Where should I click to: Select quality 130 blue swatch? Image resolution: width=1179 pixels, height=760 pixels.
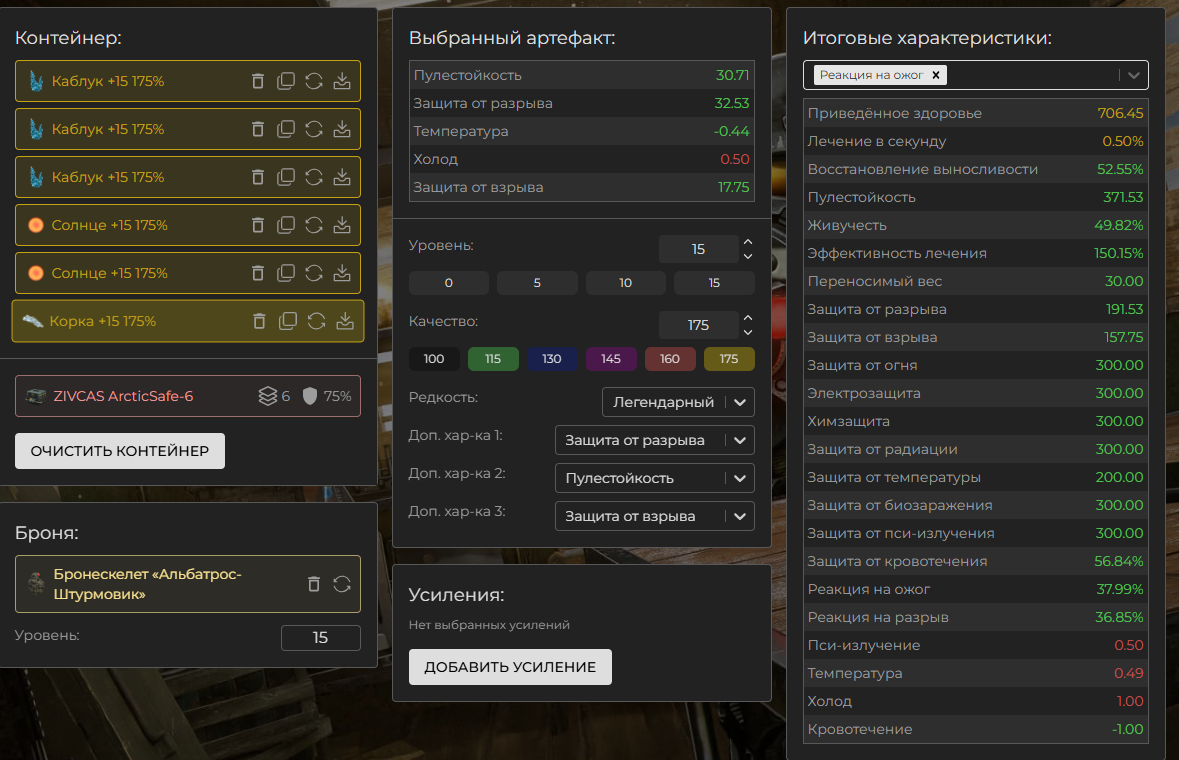(x=552, y=359)
